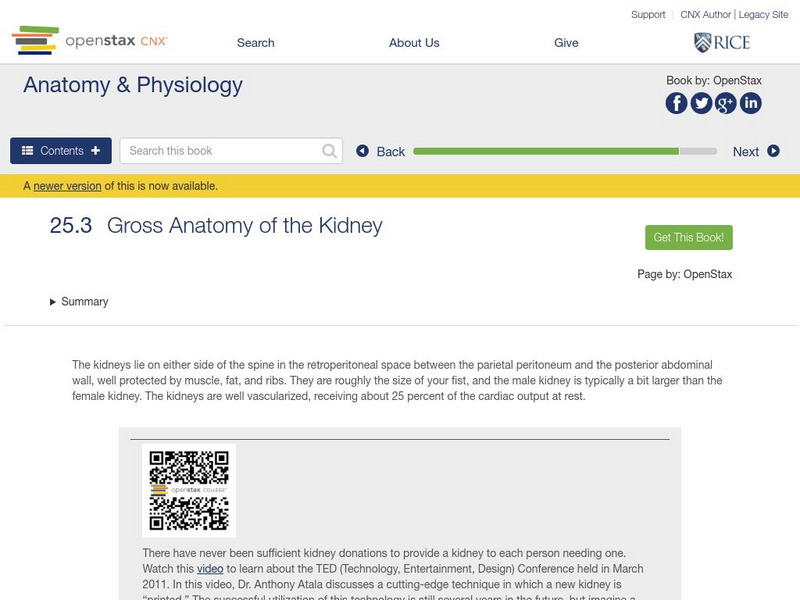Viewport: 800px width, 600px height.
Task: Open the About Us menu item
Action: coord(414,42)
